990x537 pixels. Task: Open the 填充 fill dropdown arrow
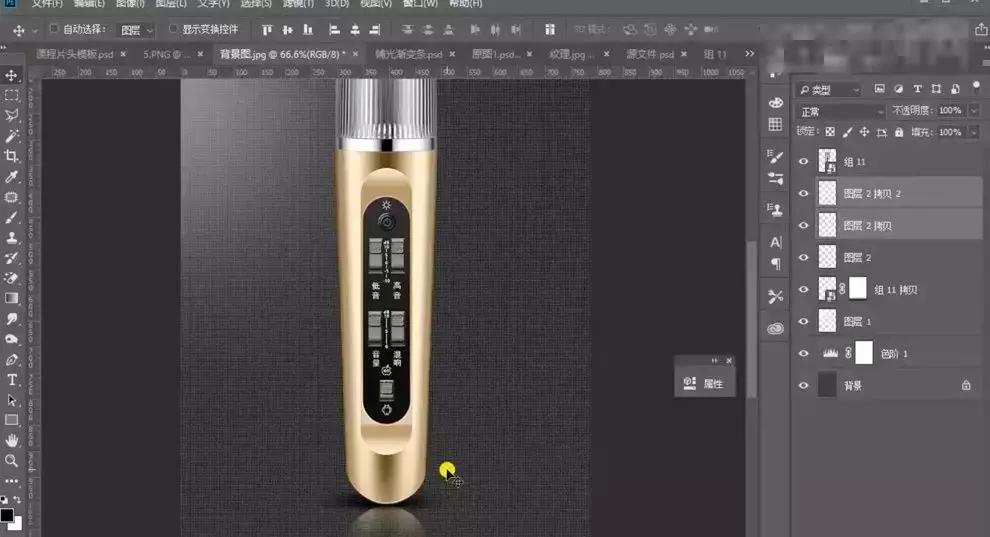(974, 132)
